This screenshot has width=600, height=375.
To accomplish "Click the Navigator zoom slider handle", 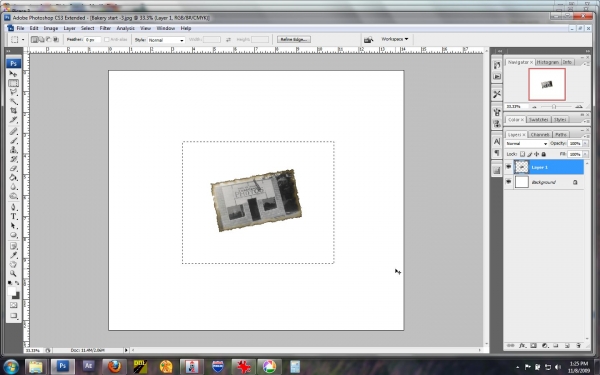I will pyautogui.click(x=554, y=107).
